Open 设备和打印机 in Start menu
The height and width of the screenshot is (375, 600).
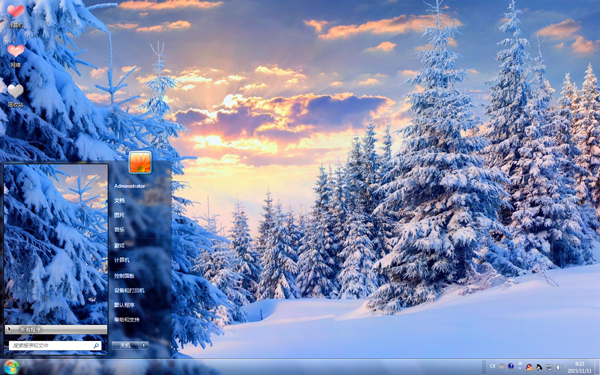tap(129, 290)
